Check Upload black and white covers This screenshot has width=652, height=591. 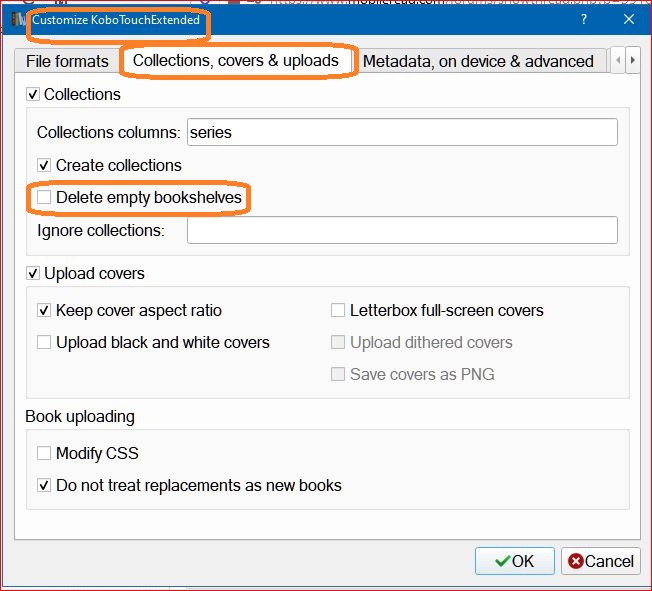pos(44,342)
